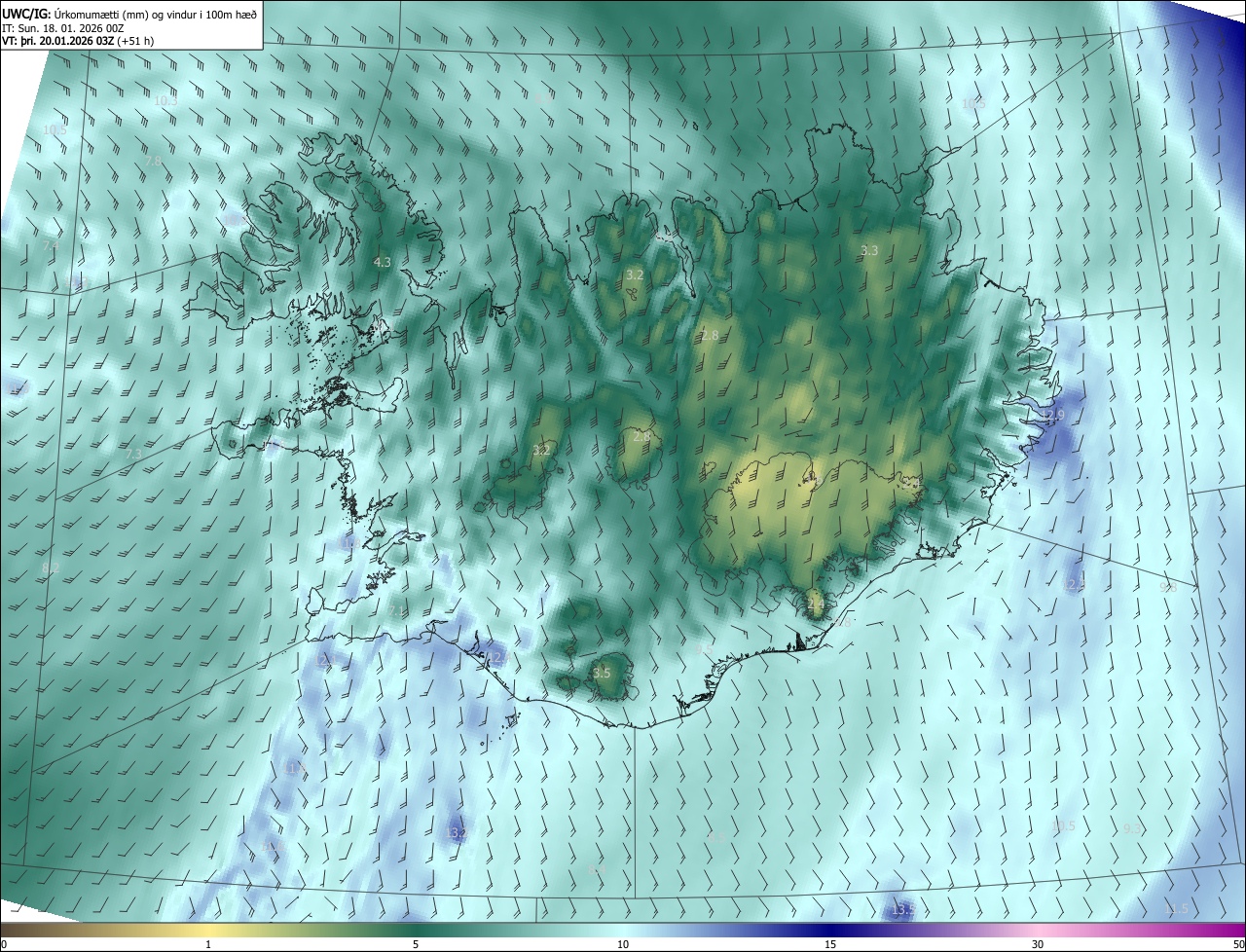1246x952 pixels.
Task: Click the 3.3 value label on the map
Action: [869, 250]
